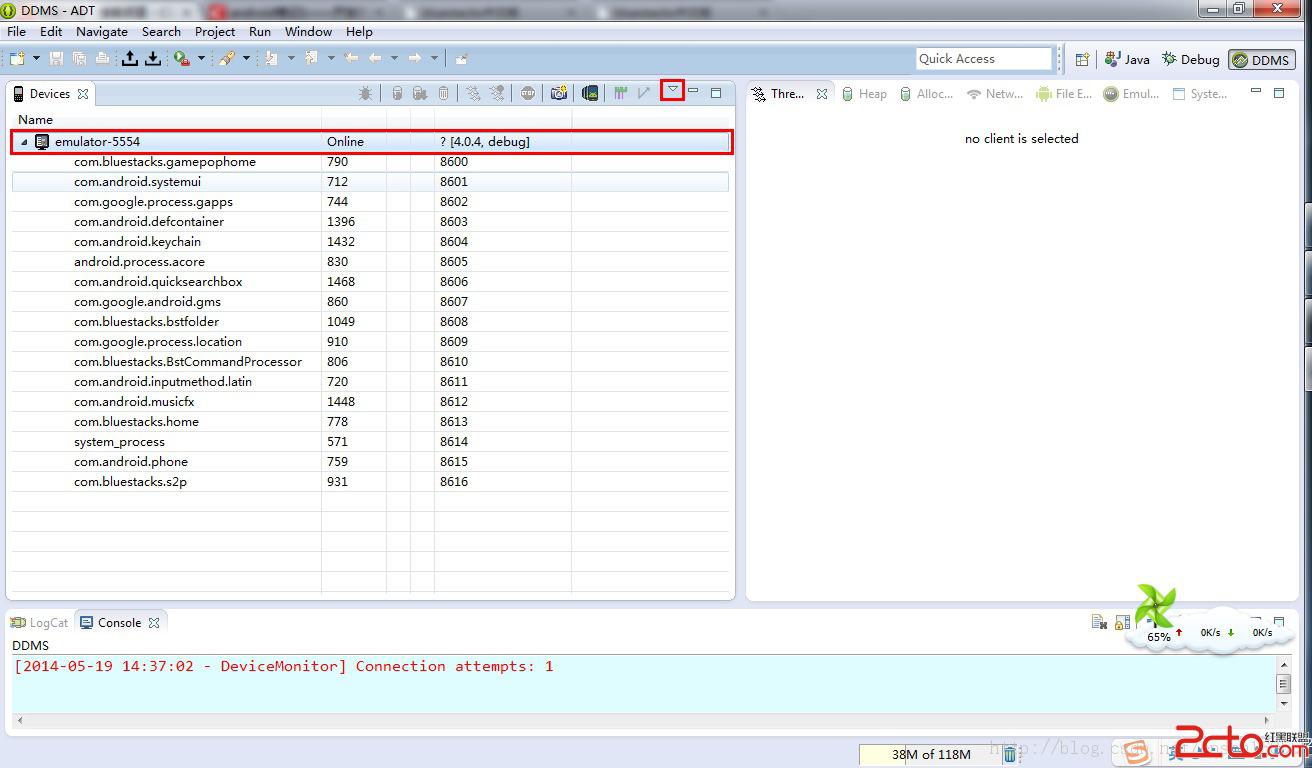Click the Previous Annotation toolbar icon

click(x=311, y=59)
